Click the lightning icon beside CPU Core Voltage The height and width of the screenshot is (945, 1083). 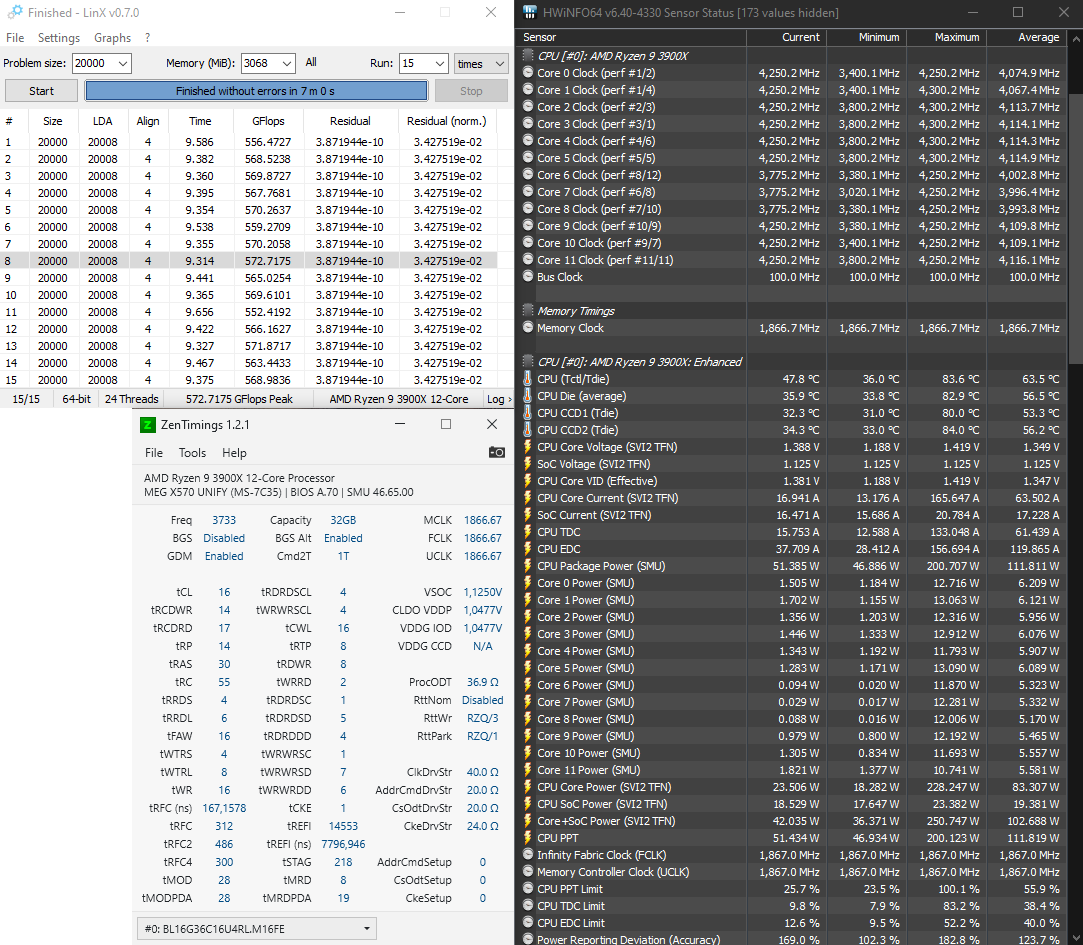(x=528, y=447)
